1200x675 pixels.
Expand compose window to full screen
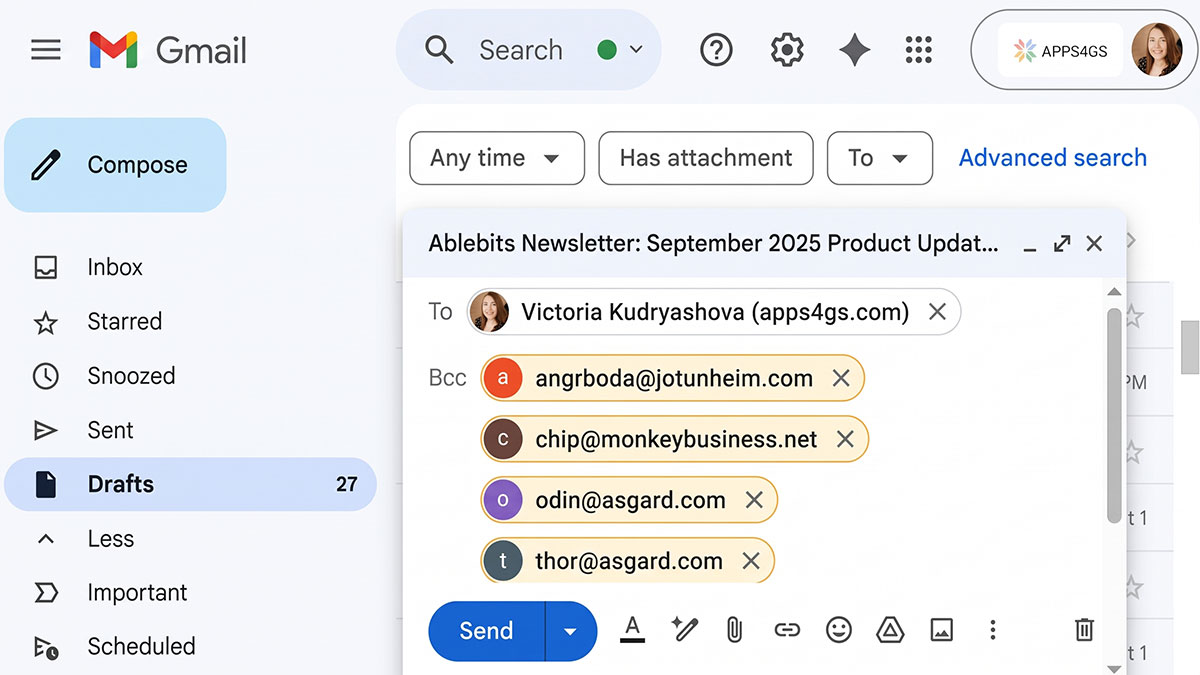pos(1062,244)
